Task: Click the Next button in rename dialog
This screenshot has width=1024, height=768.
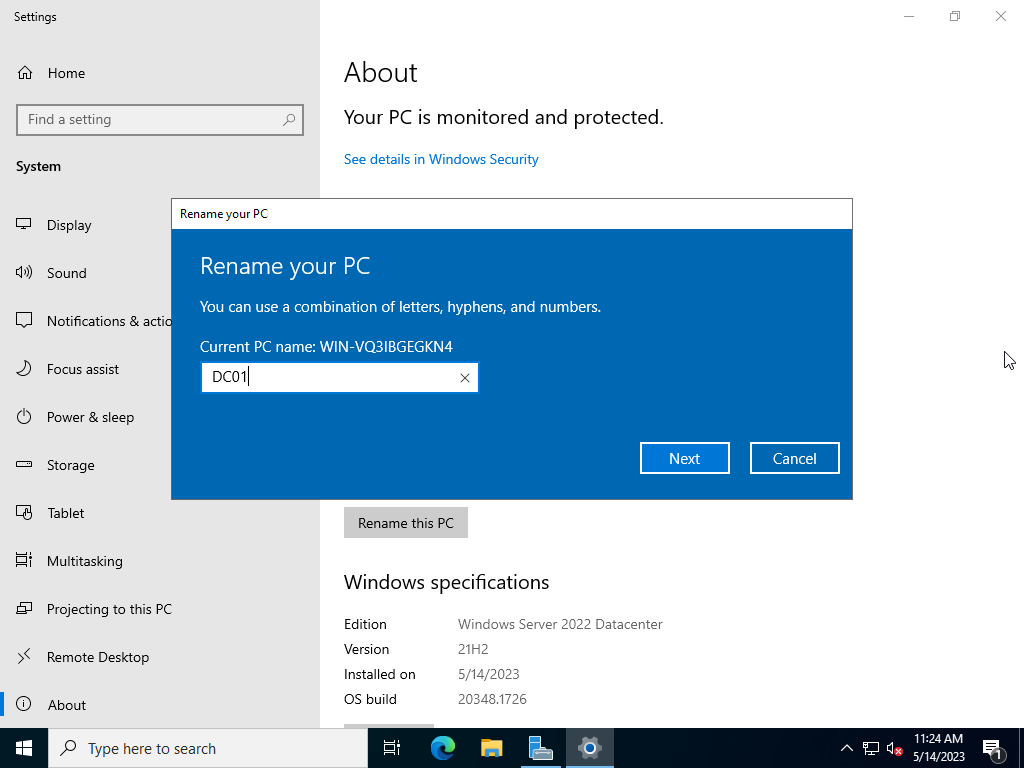Action: click(684, 458)
